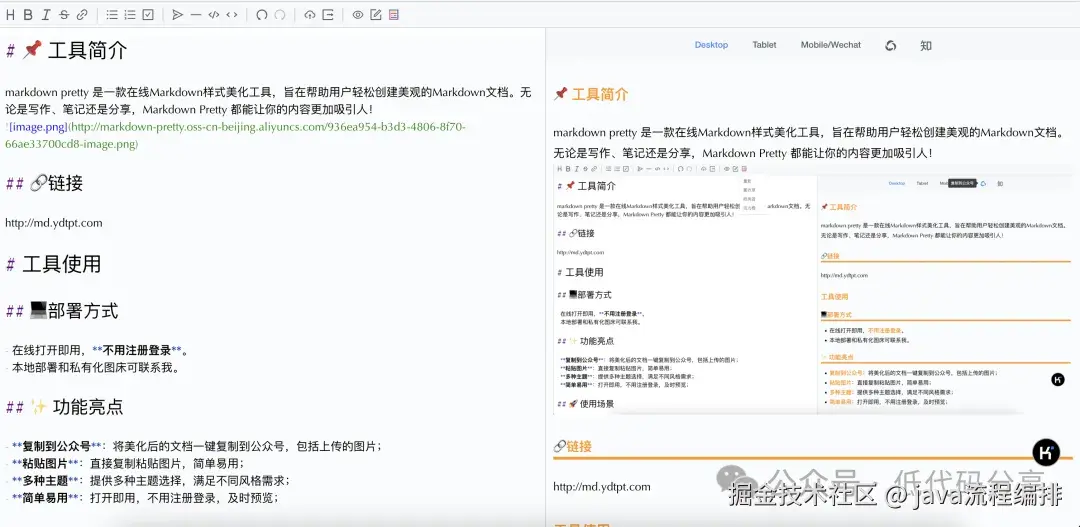Toggle bold formatting
1080x527 pixels.
pos(28,14)
